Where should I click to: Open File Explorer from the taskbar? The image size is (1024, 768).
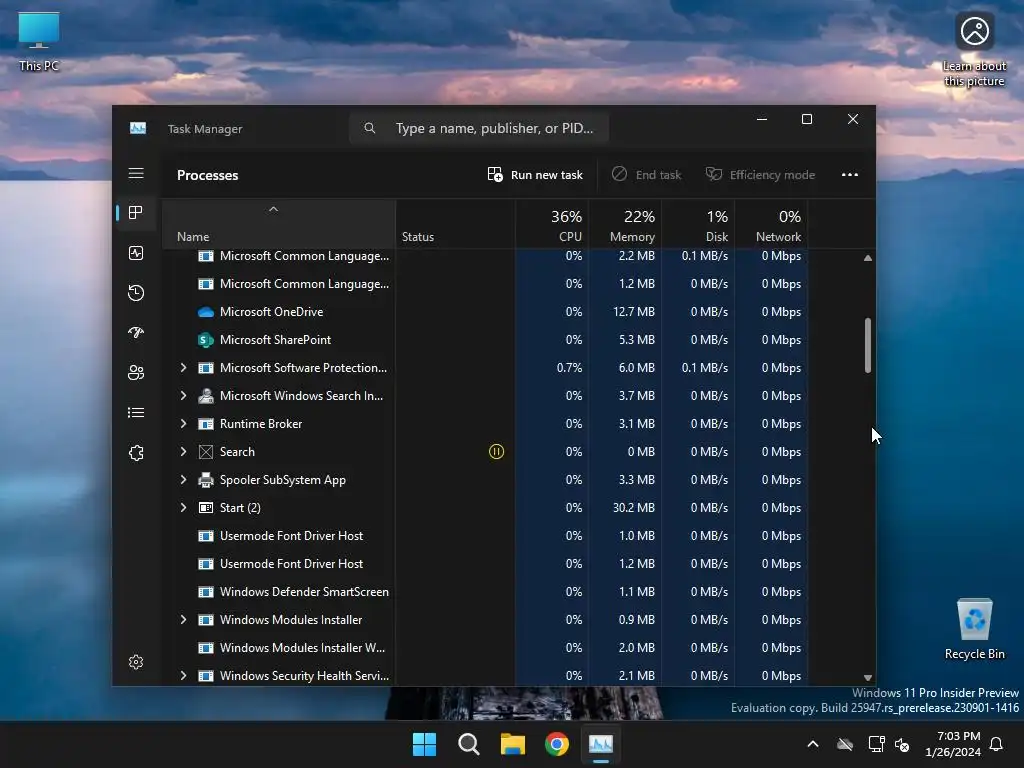click(513, 744)
